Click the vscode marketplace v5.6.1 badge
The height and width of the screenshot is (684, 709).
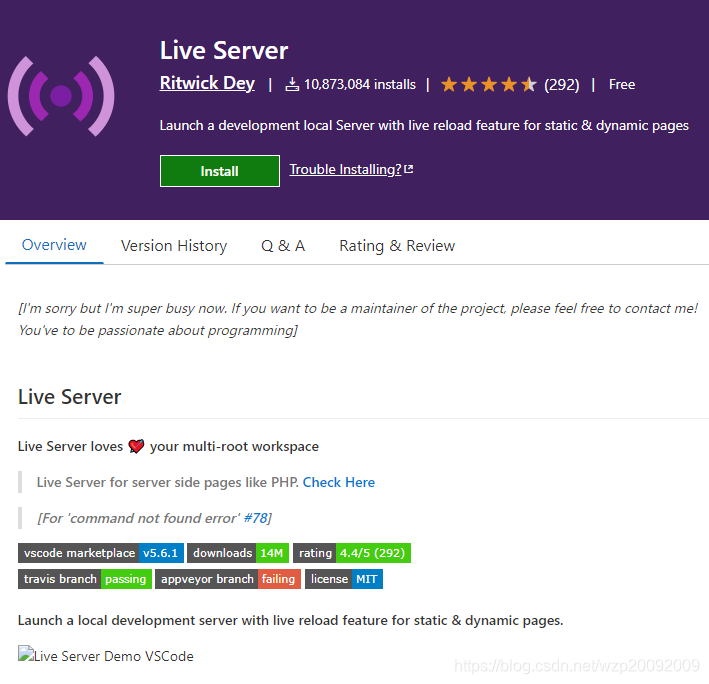(x=101, y=553)
